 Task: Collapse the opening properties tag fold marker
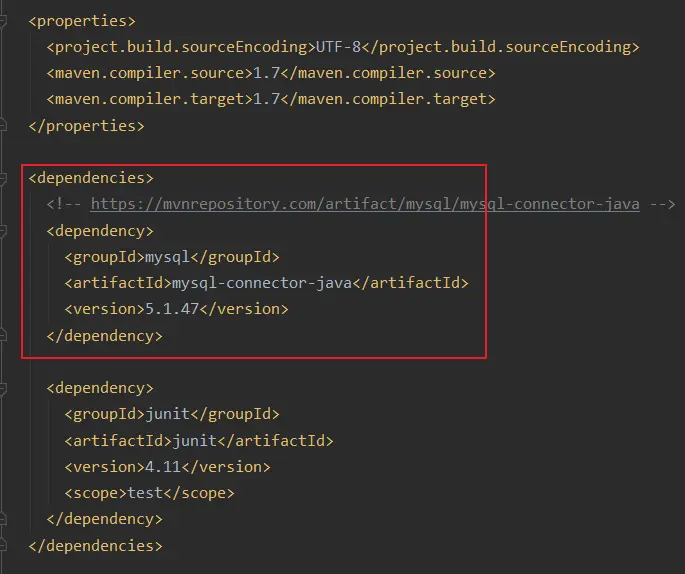click(x=3, y=21)
